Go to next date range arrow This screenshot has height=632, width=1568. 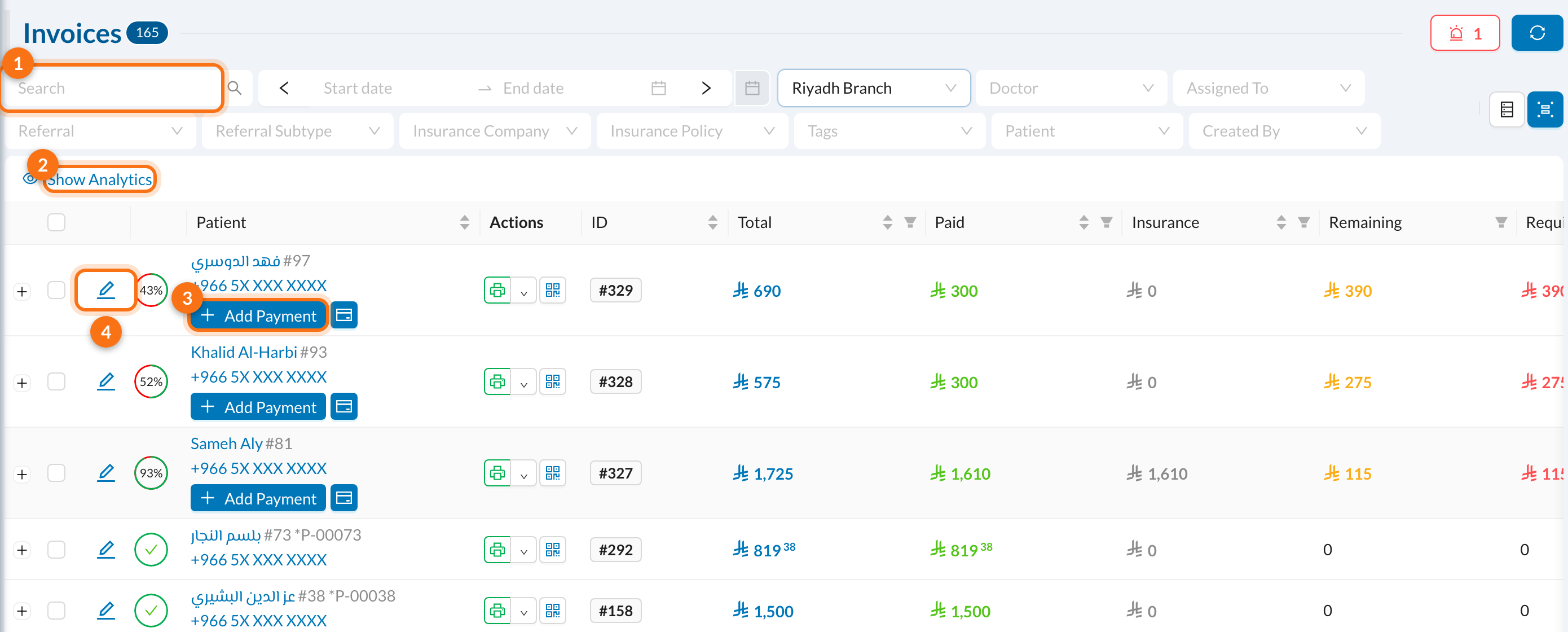click(x=706, y=88)
